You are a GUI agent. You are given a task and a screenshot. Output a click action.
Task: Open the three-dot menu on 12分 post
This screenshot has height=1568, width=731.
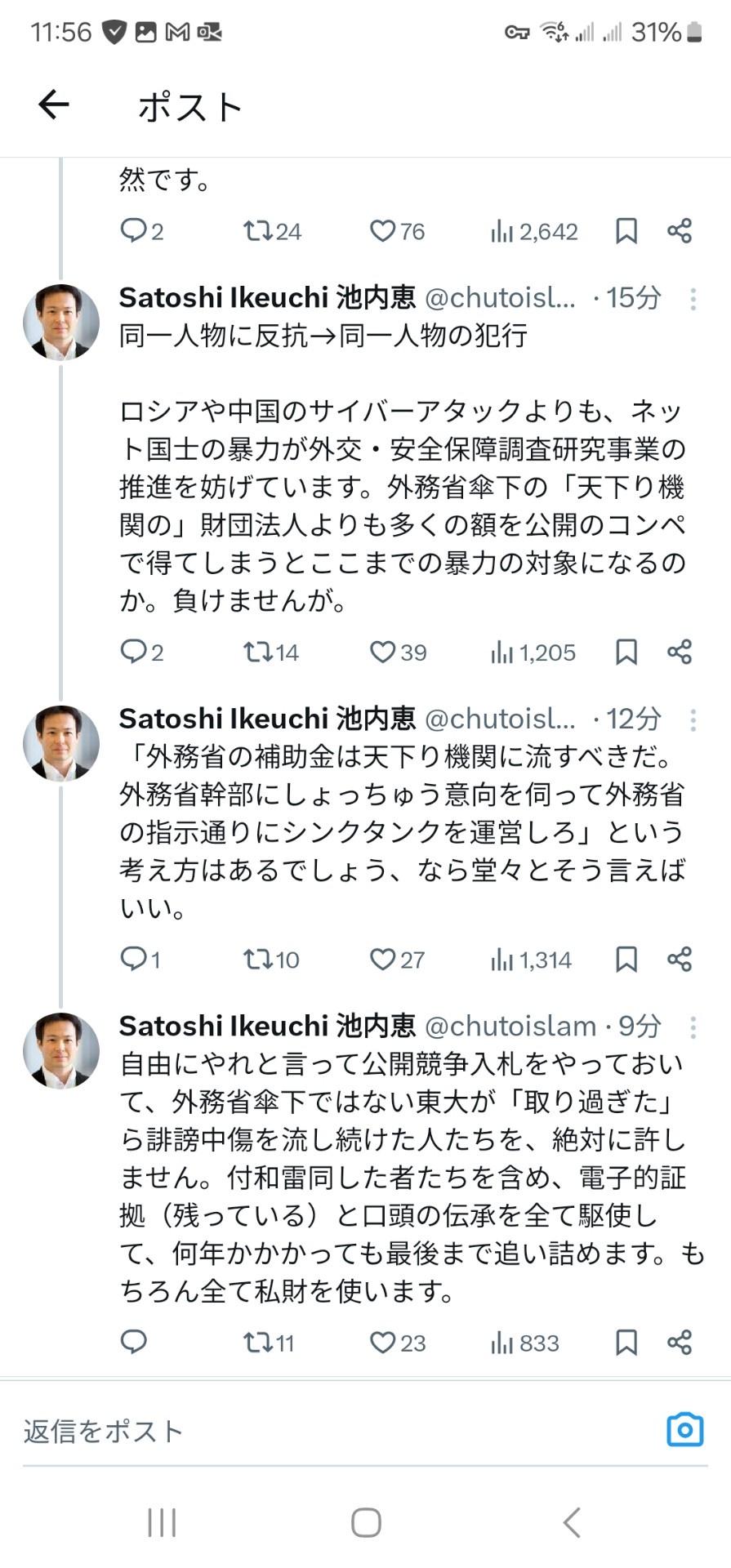(x=693, y=719)
